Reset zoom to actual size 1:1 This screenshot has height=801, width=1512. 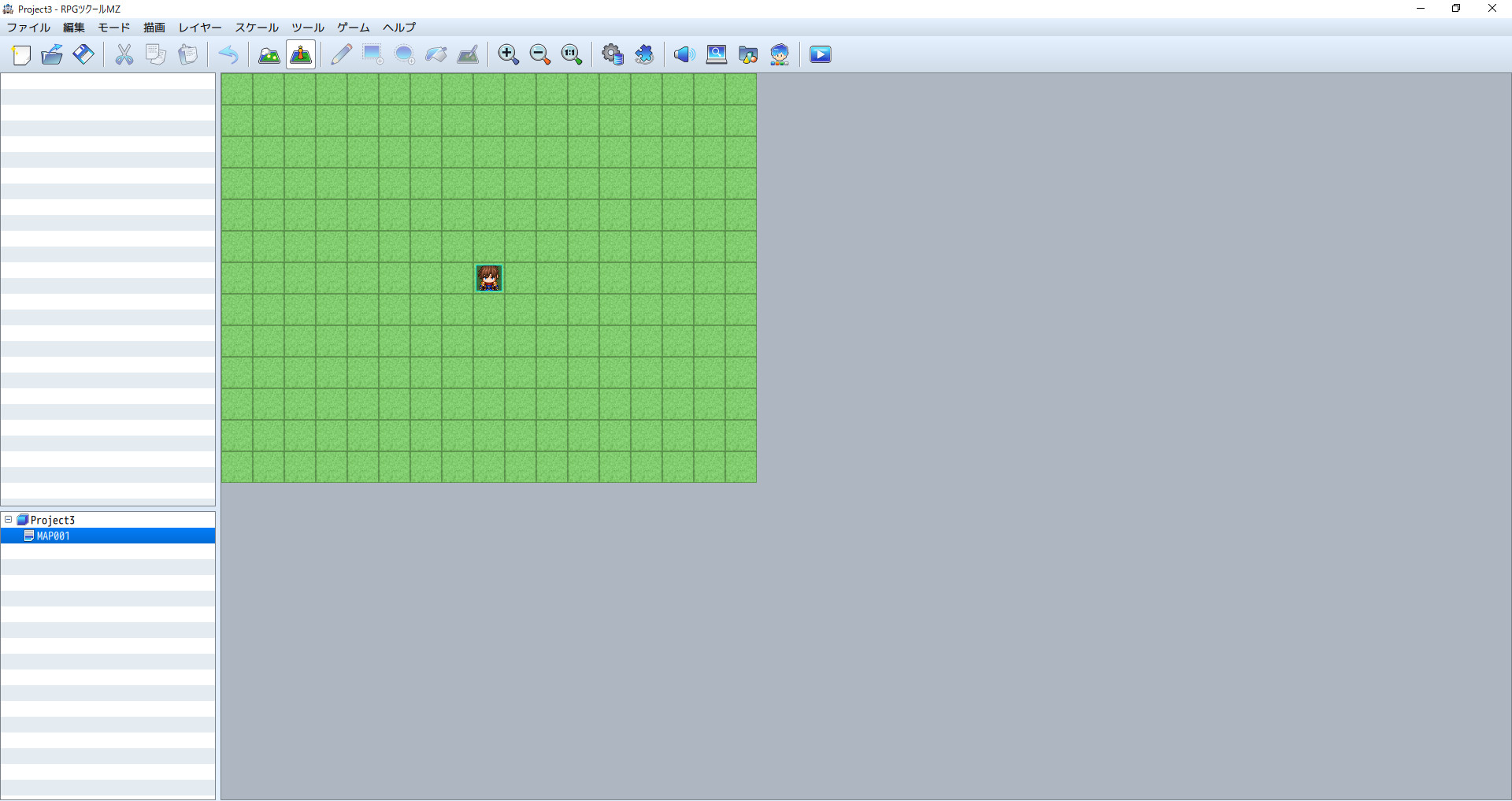571,54
